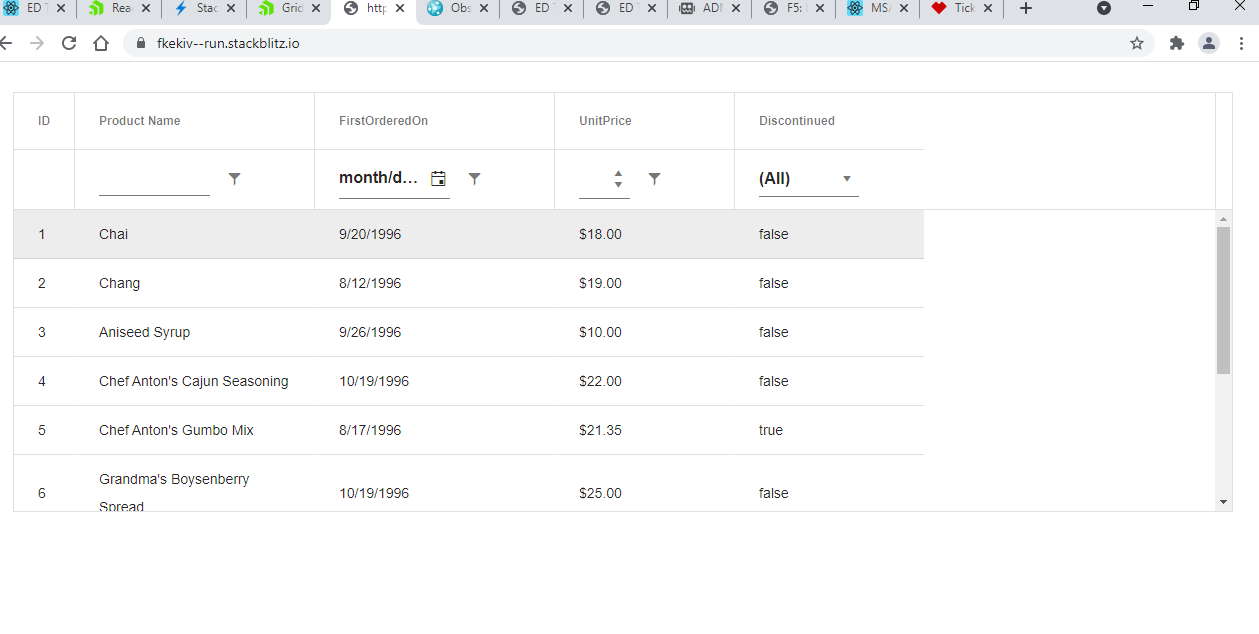The width and height of the screenshot is (1259, 634).
Task: Open the tab search dropdown arrow
Action: pos(1104,8)
